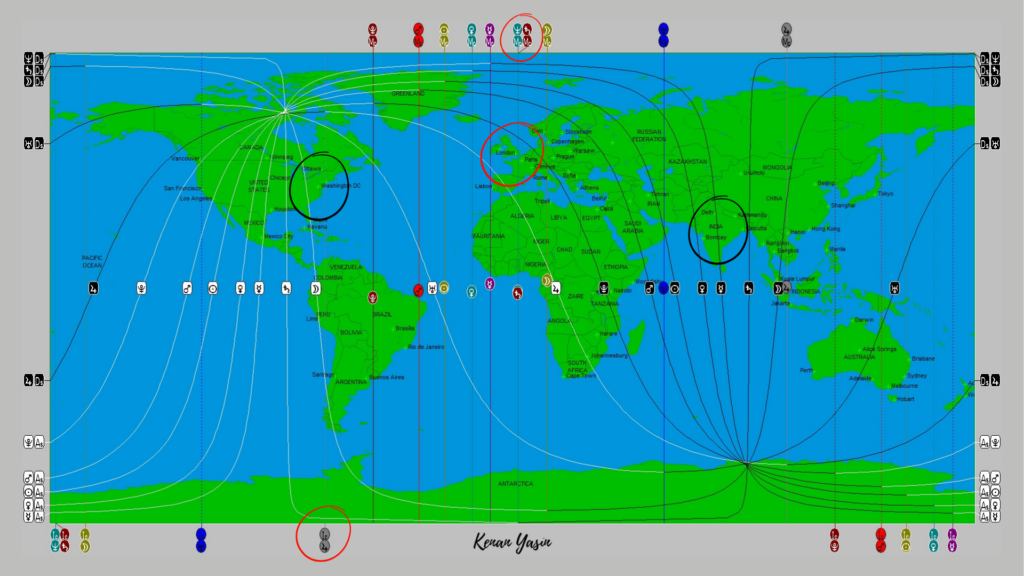
Task: Click the Washington DC label
Action: click(341, 185)
